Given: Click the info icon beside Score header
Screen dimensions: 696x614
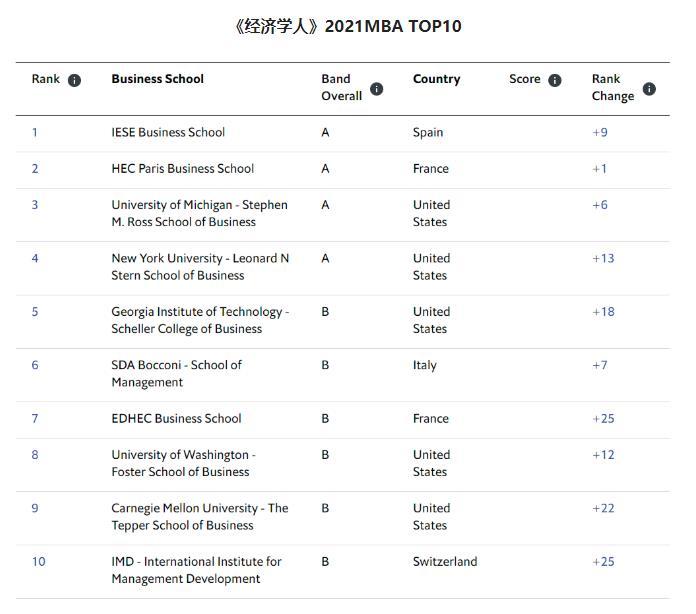Looking at the screenshot, I should [555, 80].
